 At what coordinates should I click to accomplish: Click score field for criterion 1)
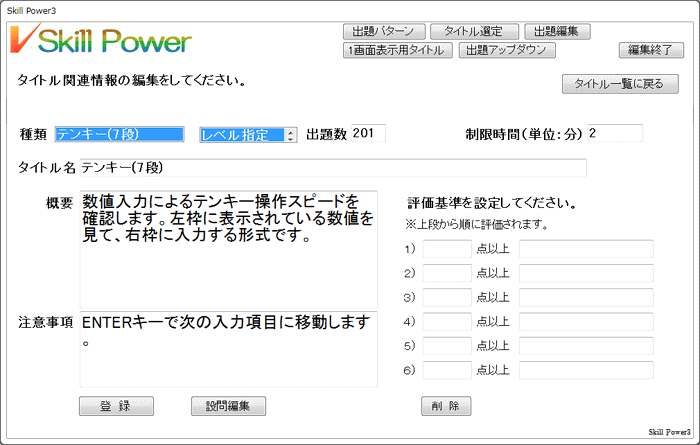(447, 249)
